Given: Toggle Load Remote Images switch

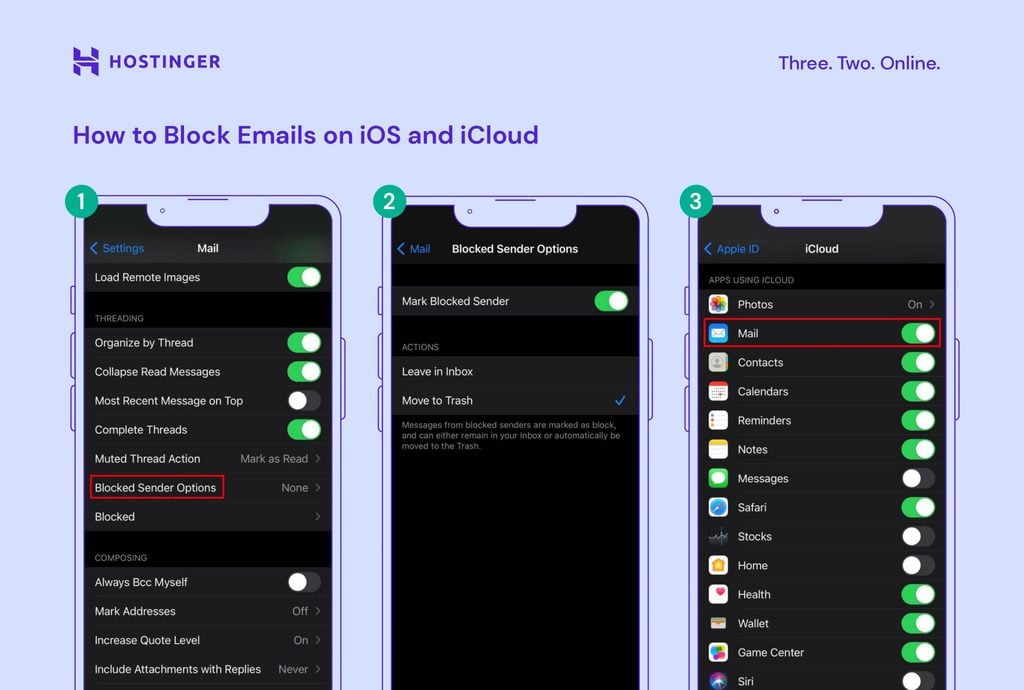Looking at the screenshot, I should pos(304,277).
